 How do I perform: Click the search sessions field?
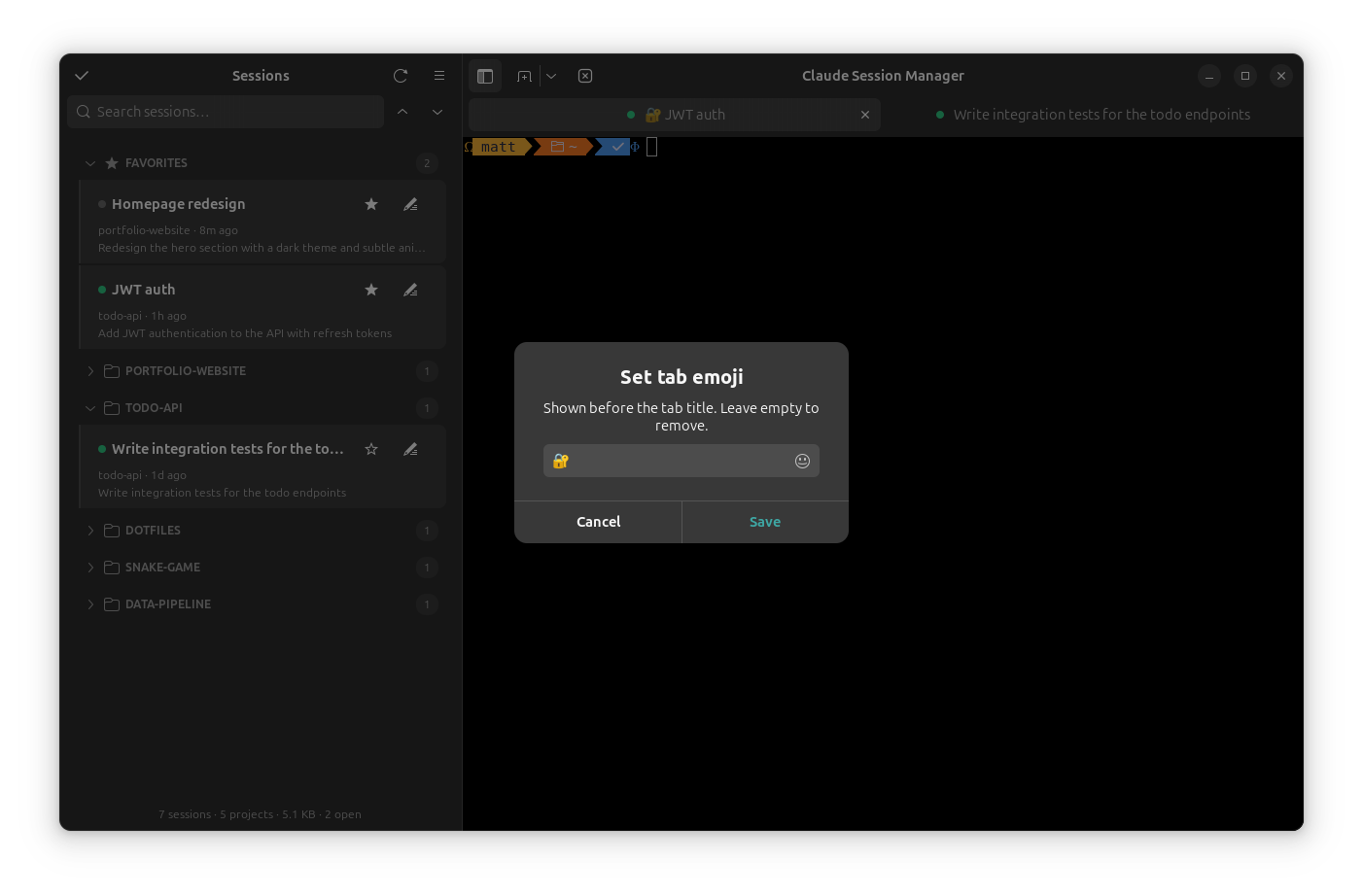click(226, 112)
